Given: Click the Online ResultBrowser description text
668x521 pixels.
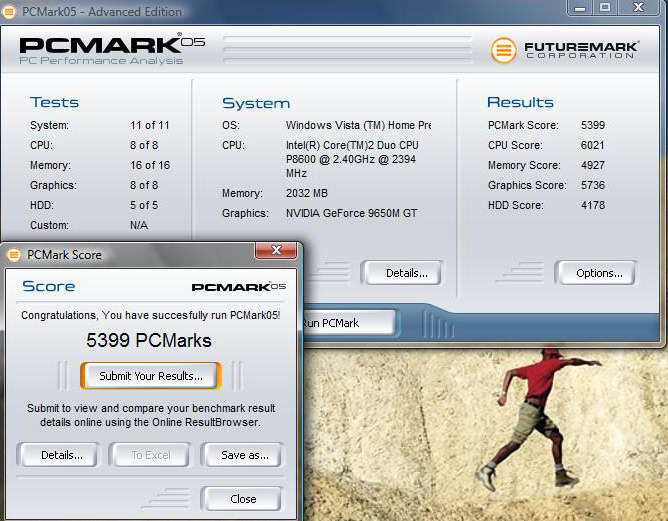Looking at the screenshot, I should [x=151, y=415].
